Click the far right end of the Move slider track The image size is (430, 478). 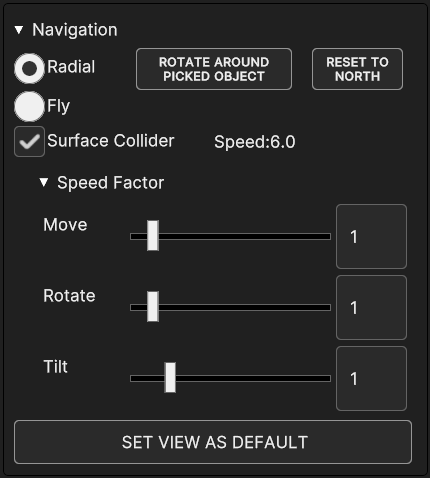click(x=328, y=236)
